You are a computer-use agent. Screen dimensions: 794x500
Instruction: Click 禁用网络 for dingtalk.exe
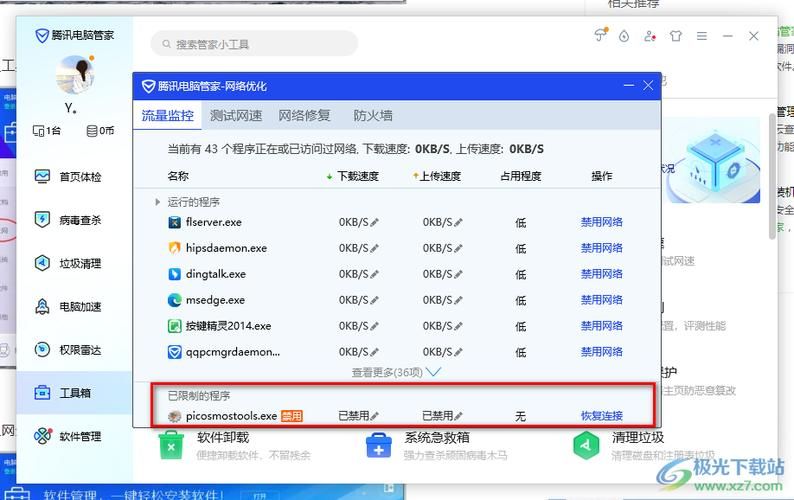coord(602,274)
